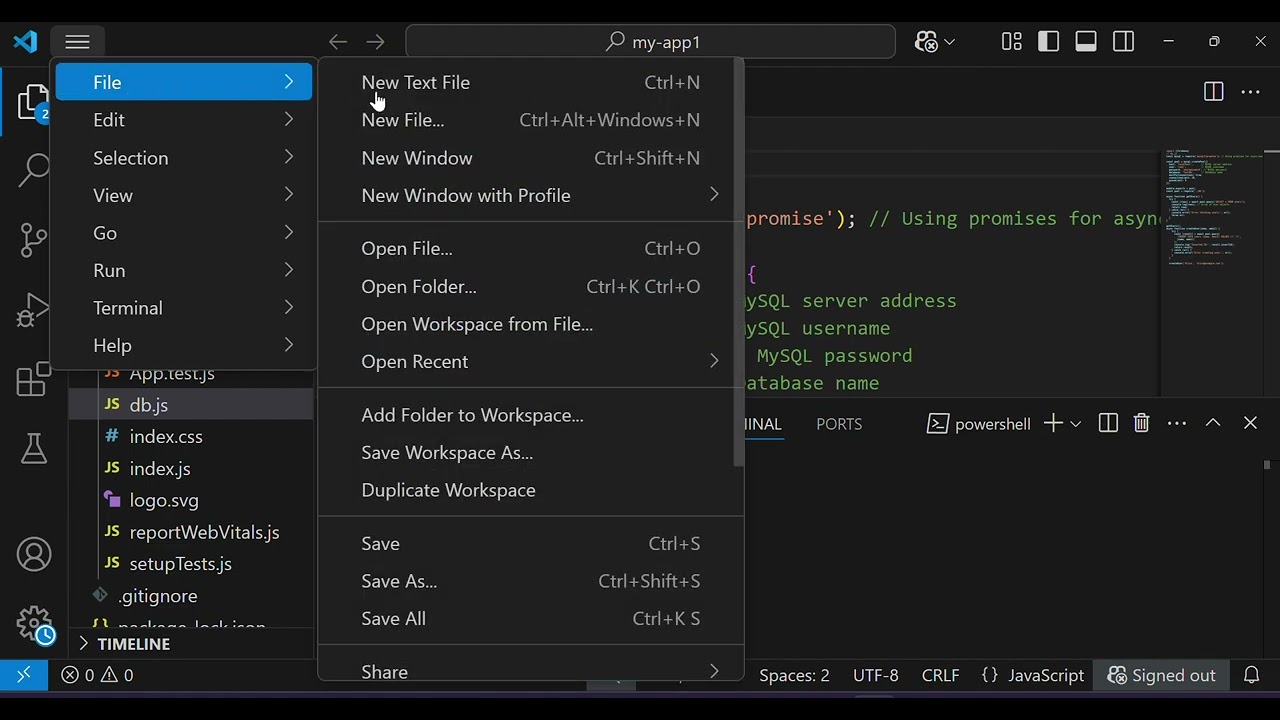Open reportWebVitals.js in the explorer

click(191, 532)
